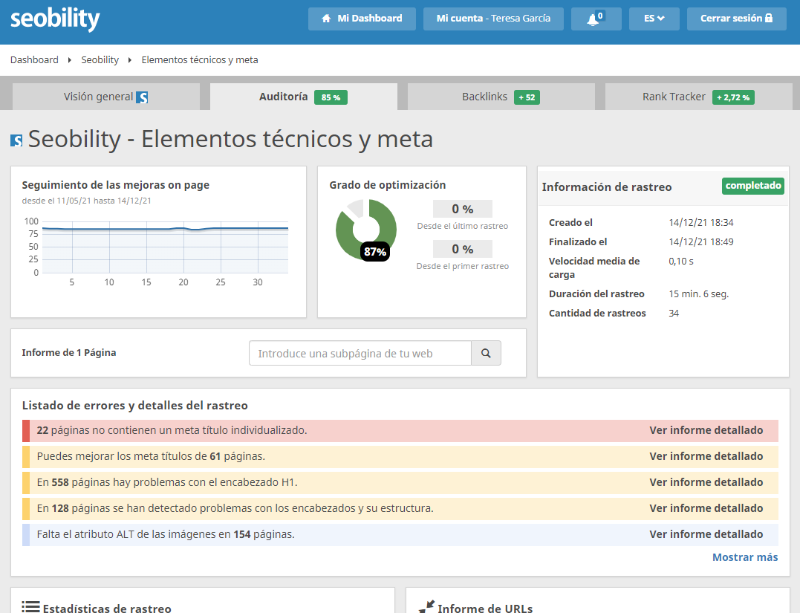The width and height of the screenshot is (800, 613).
Task: Click the completado status badge
Action: point(753,186)
